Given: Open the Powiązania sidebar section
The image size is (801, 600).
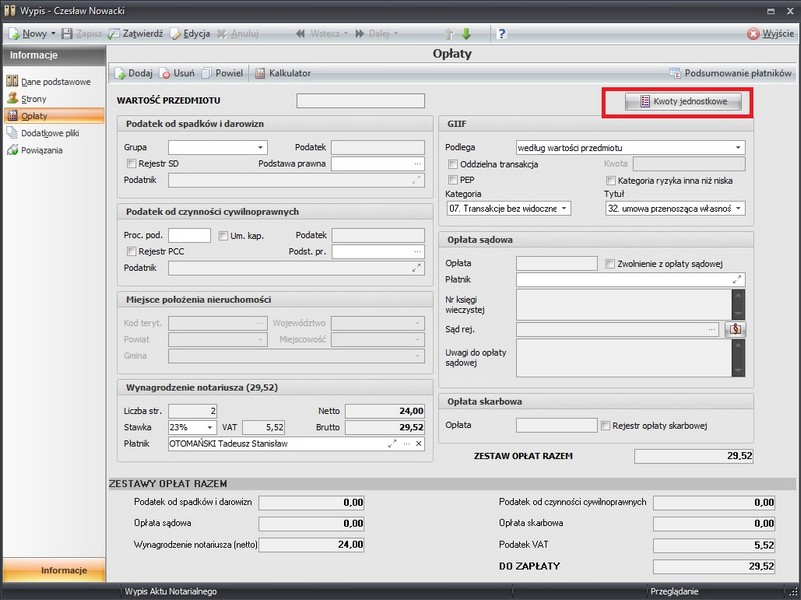Looking at the screenshot, I should 43,150.
